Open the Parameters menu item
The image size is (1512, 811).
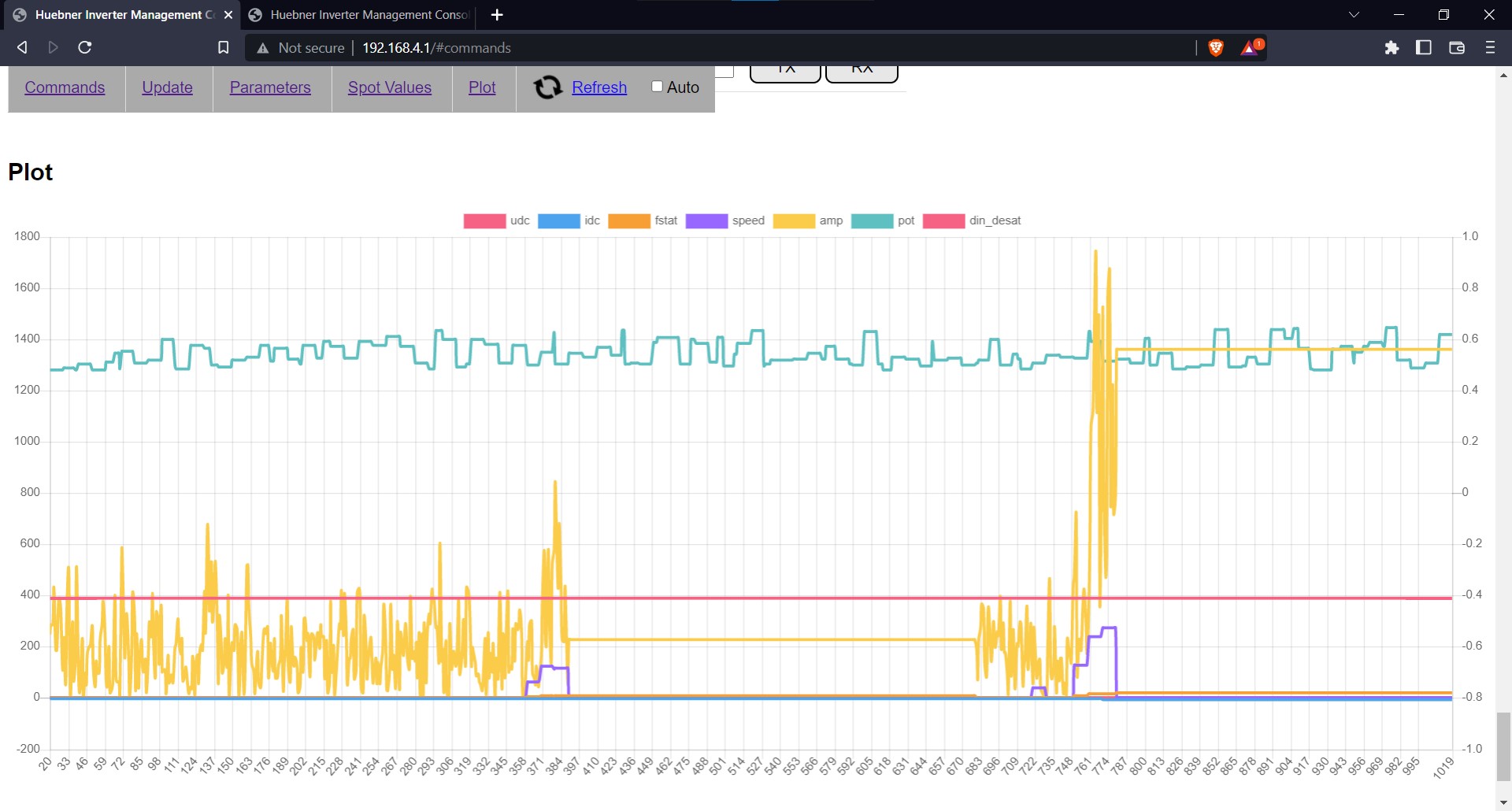pyautogui.click(x=270, y=87)
